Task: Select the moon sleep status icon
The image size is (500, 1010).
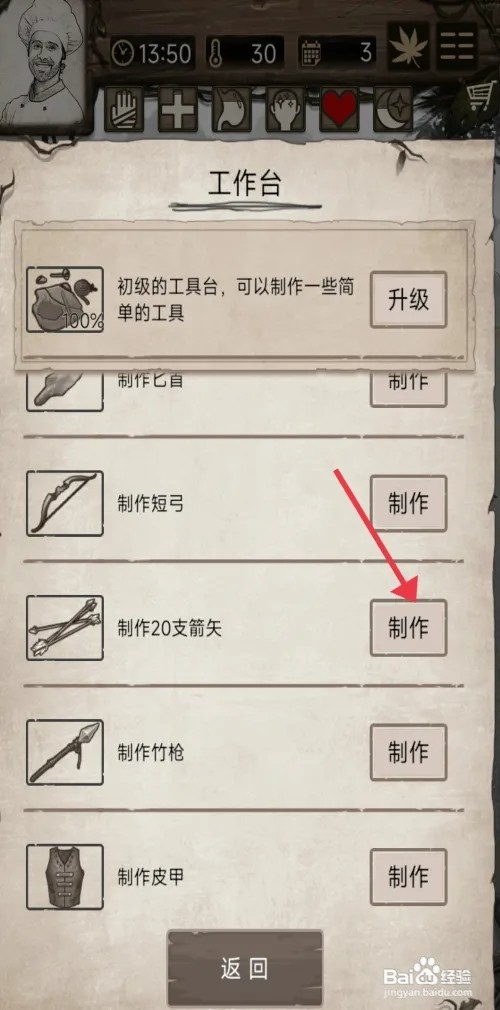Action: point(392,110)
